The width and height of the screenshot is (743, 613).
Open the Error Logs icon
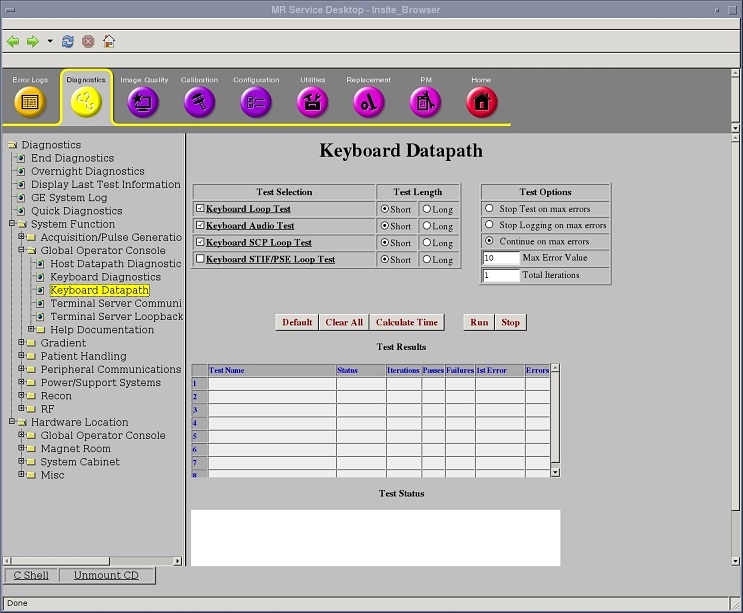[x=30, y=101]
